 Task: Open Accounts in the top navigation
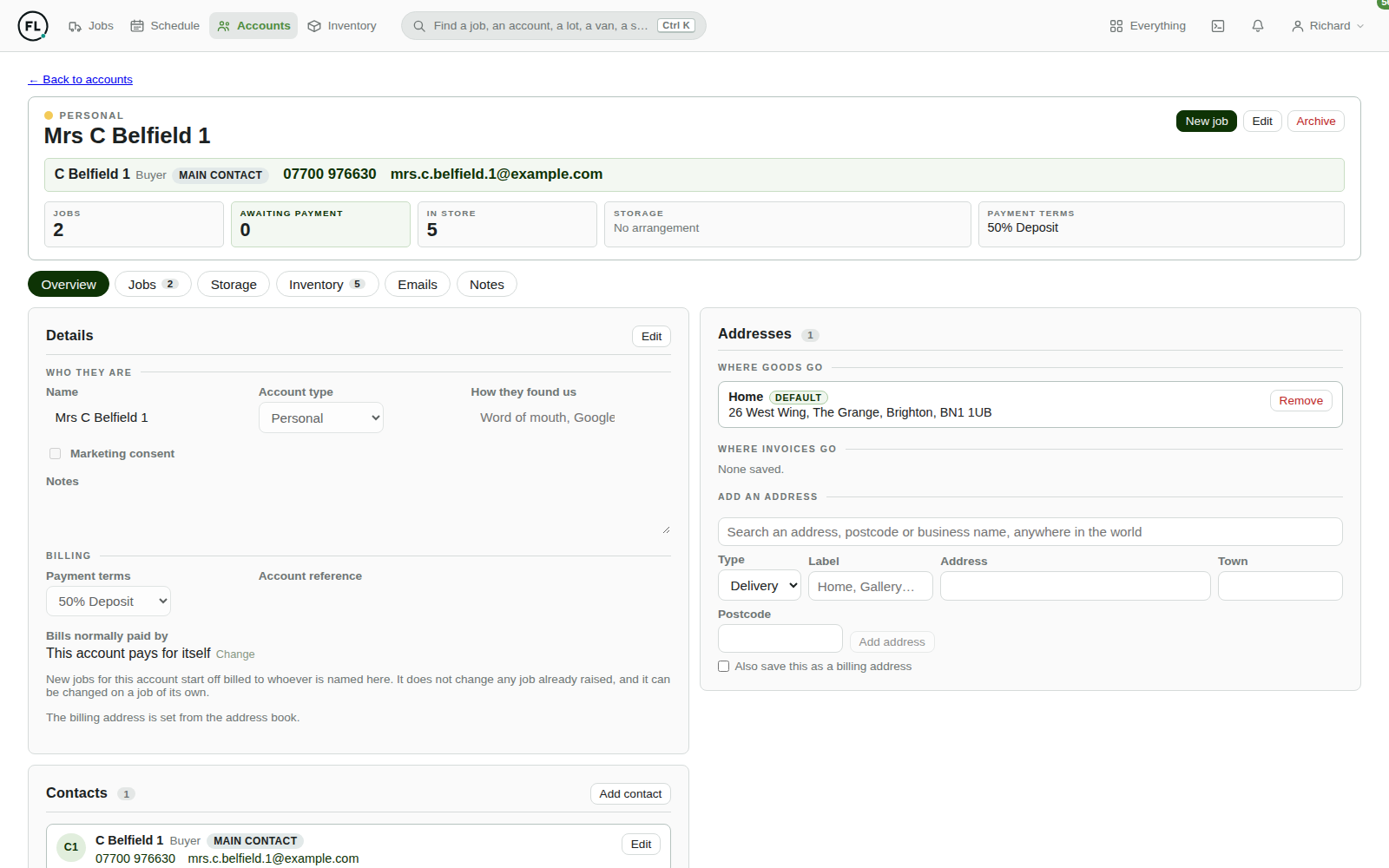tap(253, 26)
